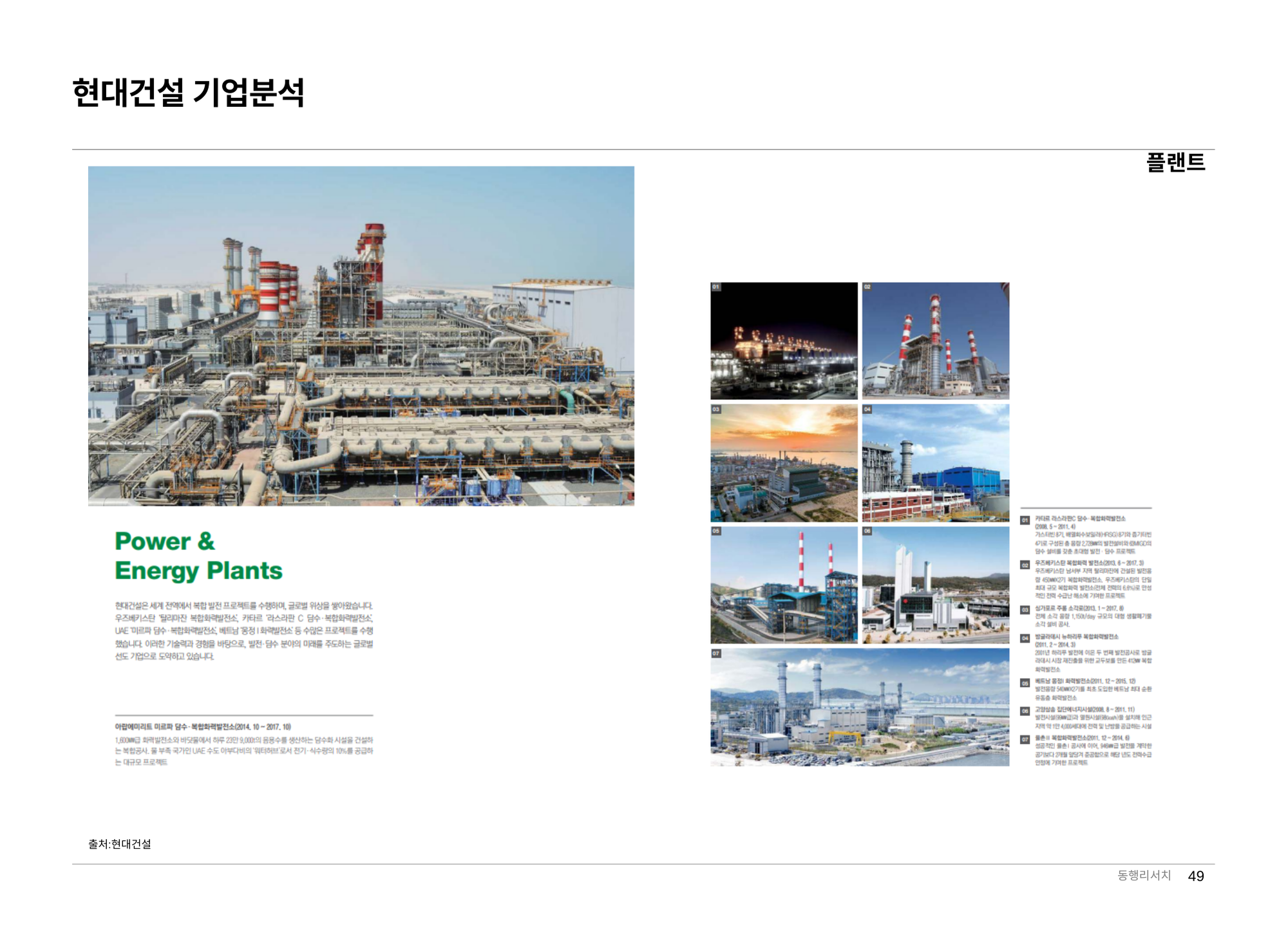Click the 06 legend number marker

coord(1025,712)
